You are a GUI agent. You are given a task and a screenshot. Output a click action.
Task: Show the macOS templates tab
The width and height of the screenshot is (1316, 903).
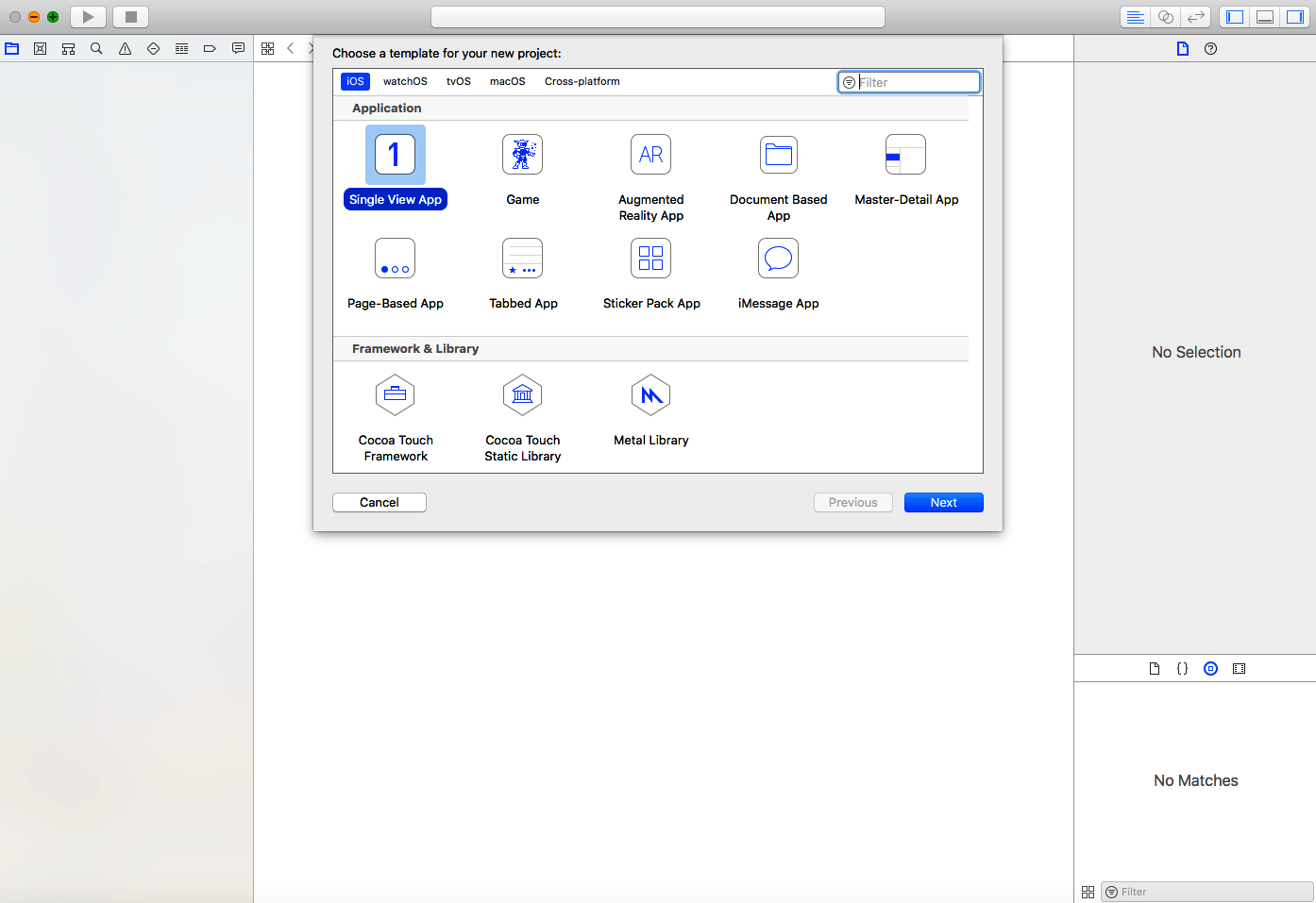pyautogui.click(x=508, y=81)
